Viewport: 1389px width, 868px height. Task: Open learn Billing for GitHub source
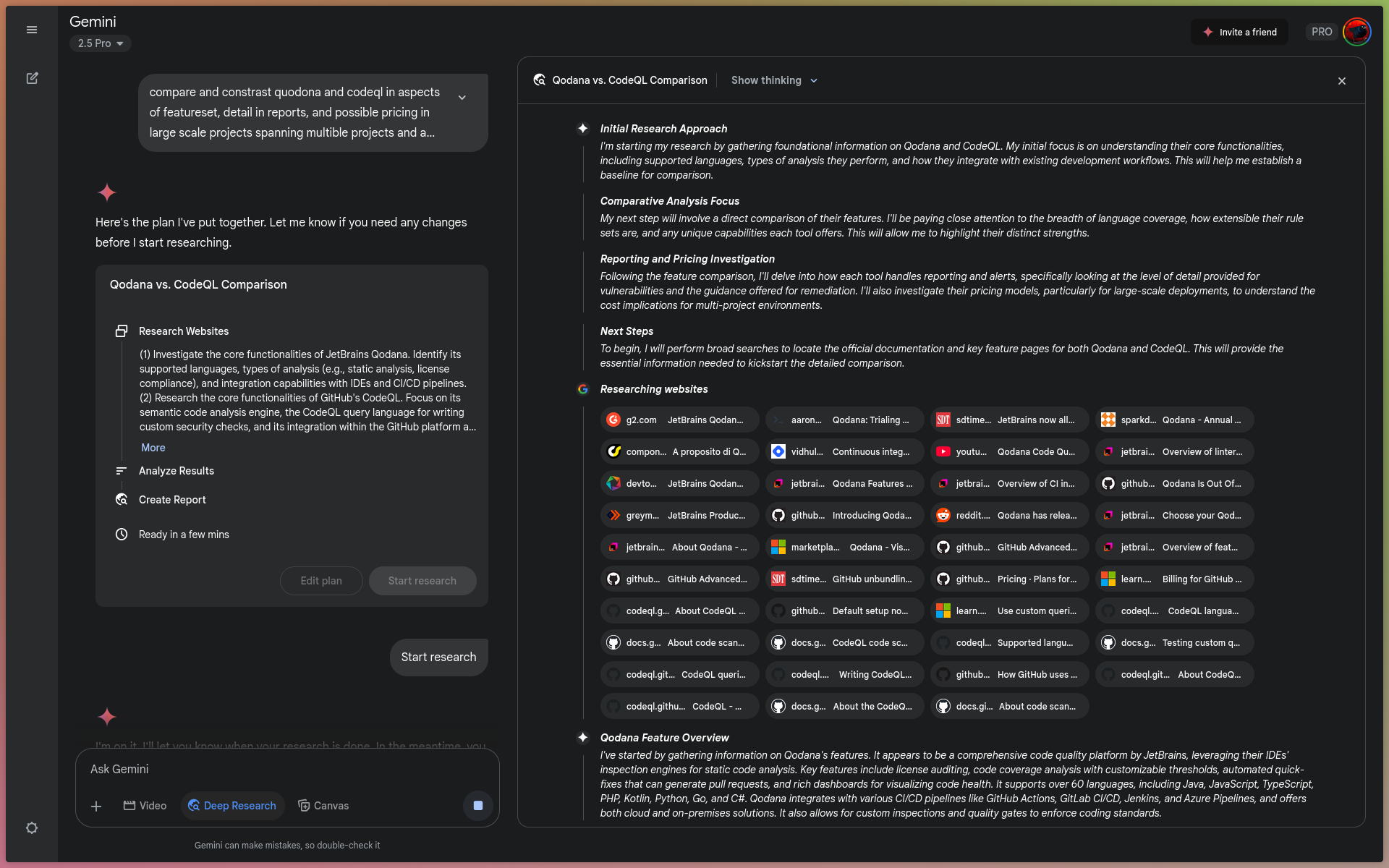[1174, 579]
